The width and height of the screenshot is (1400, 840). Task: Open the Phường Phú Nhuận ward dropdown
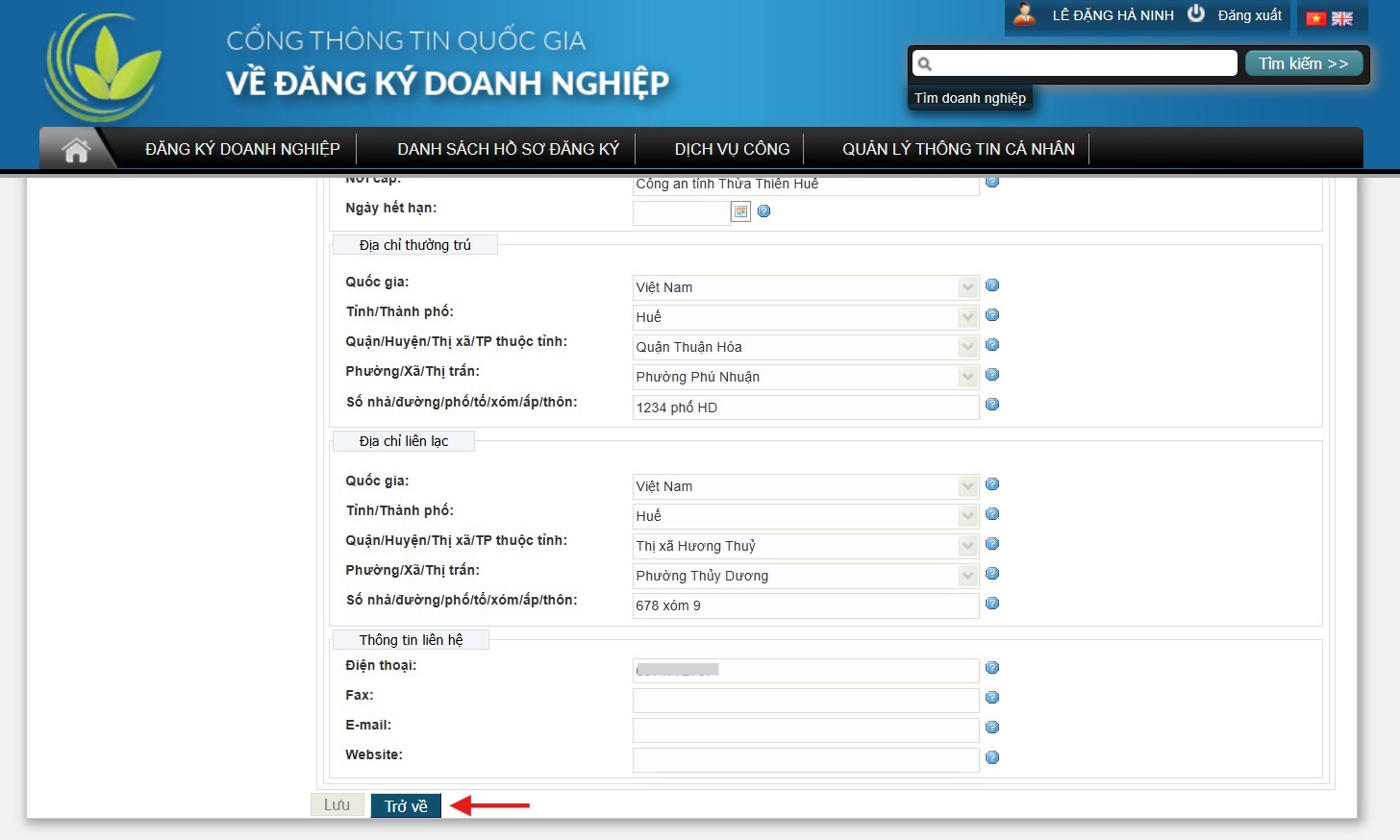pos(967,377)
